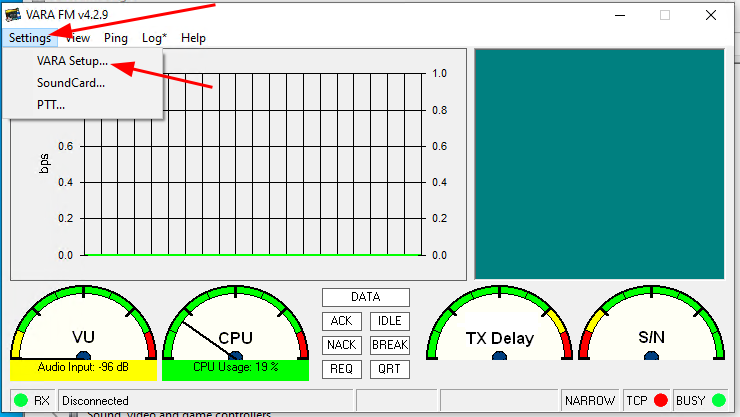Open the Ping menu
The image size is (740, 417).
[116, 38]
